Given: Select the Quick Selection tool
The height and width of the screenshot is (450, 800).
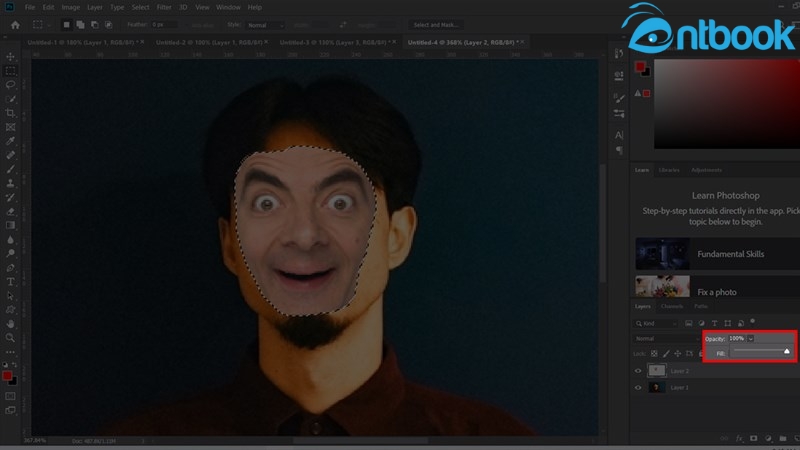Looking at the screenshot, I should 10,99.
